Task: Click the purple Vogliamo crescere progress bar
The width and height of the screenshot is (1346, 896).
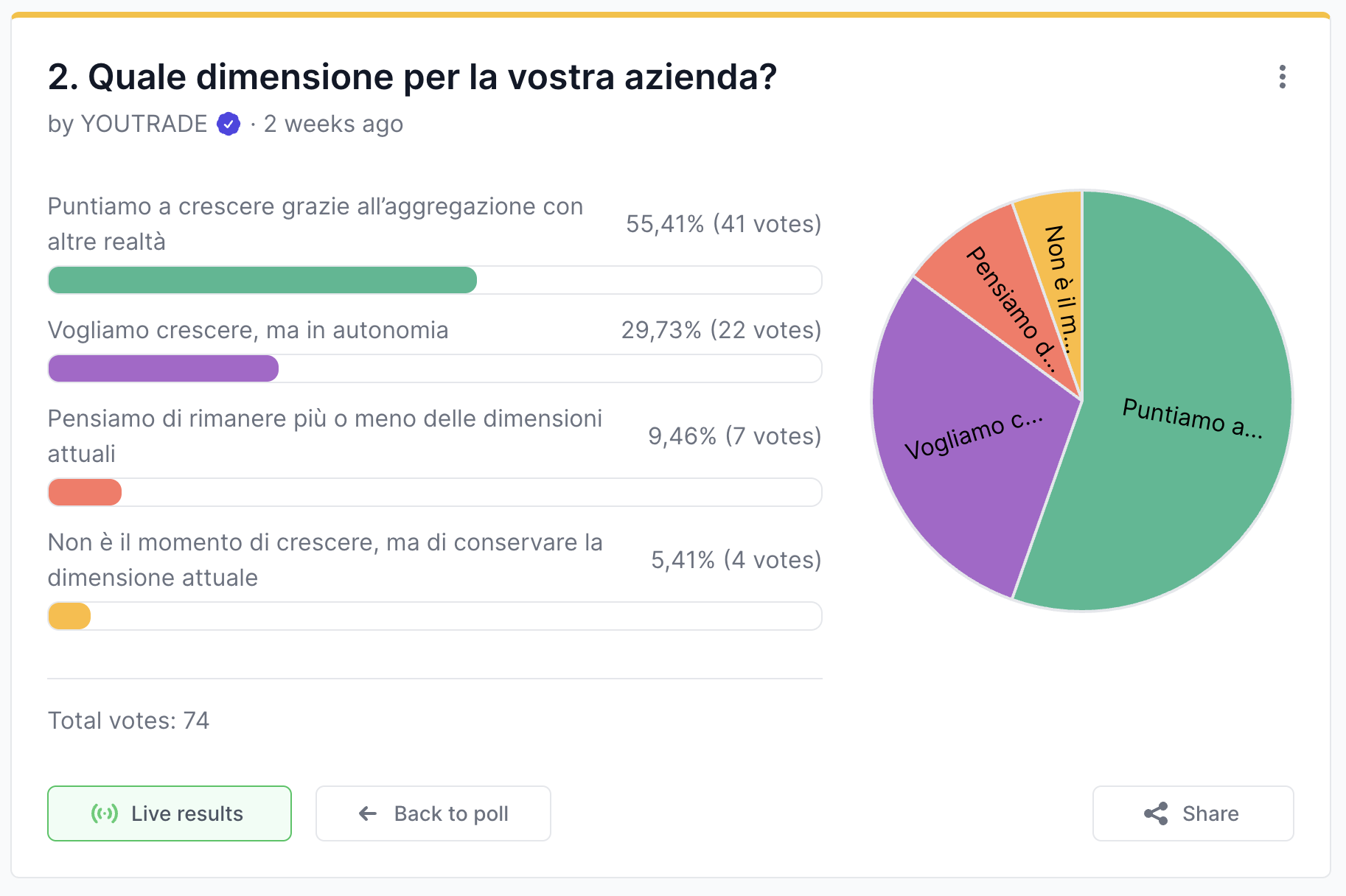Action: pyautogui.click(x=164, y=368)
